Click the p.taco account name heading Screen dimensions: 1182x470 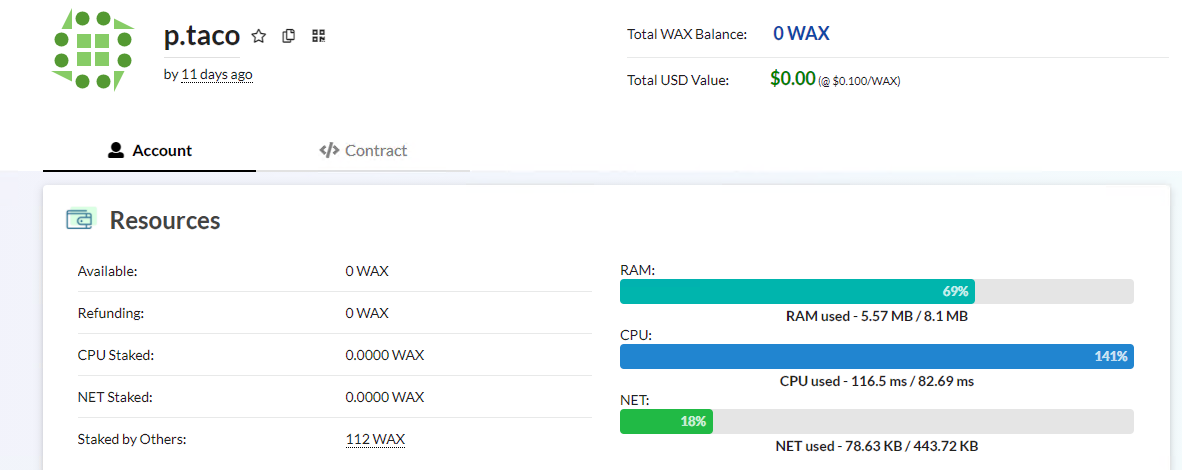pyautogui.click(x=202, y=35)
